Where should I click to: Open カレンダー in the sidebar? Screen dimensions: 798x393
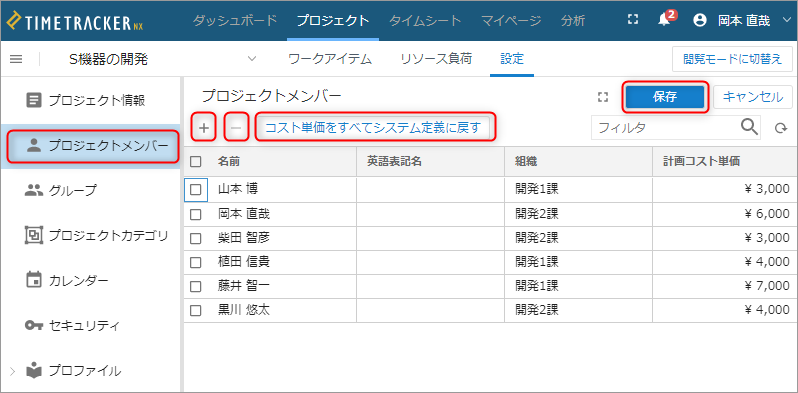point(78,280)
